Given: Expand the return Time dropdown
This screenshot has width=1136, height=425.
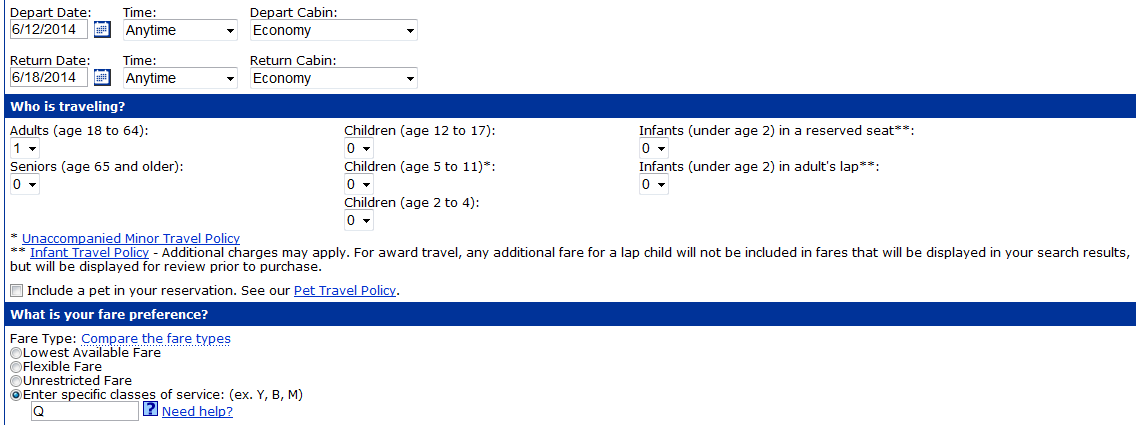Looking at the screenshot, I should 179,78.
